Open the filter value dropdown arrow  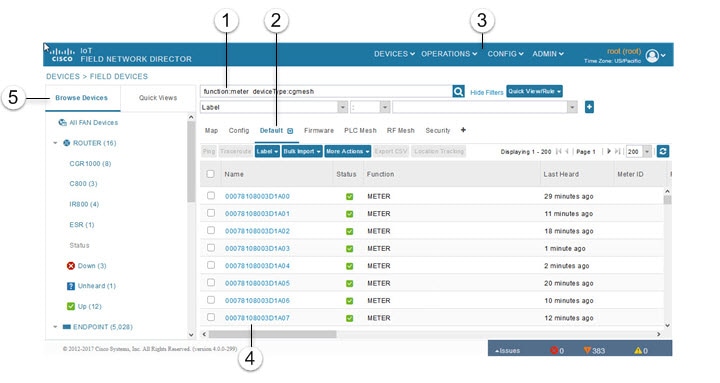[x=572, y=107]
